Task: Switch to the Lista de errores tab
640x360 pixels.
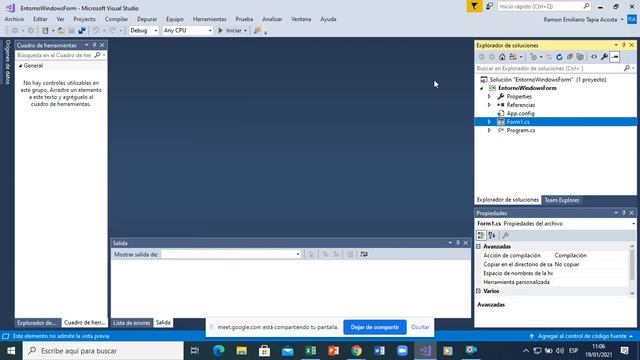Action: point(131,323)
